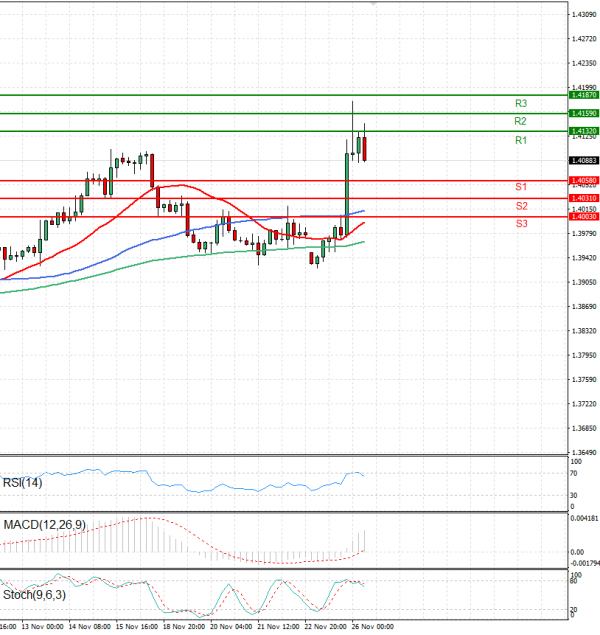Select the R2 resistance label
The height and width of the screenshot is (635, 600).
click(x=520, y=121)
